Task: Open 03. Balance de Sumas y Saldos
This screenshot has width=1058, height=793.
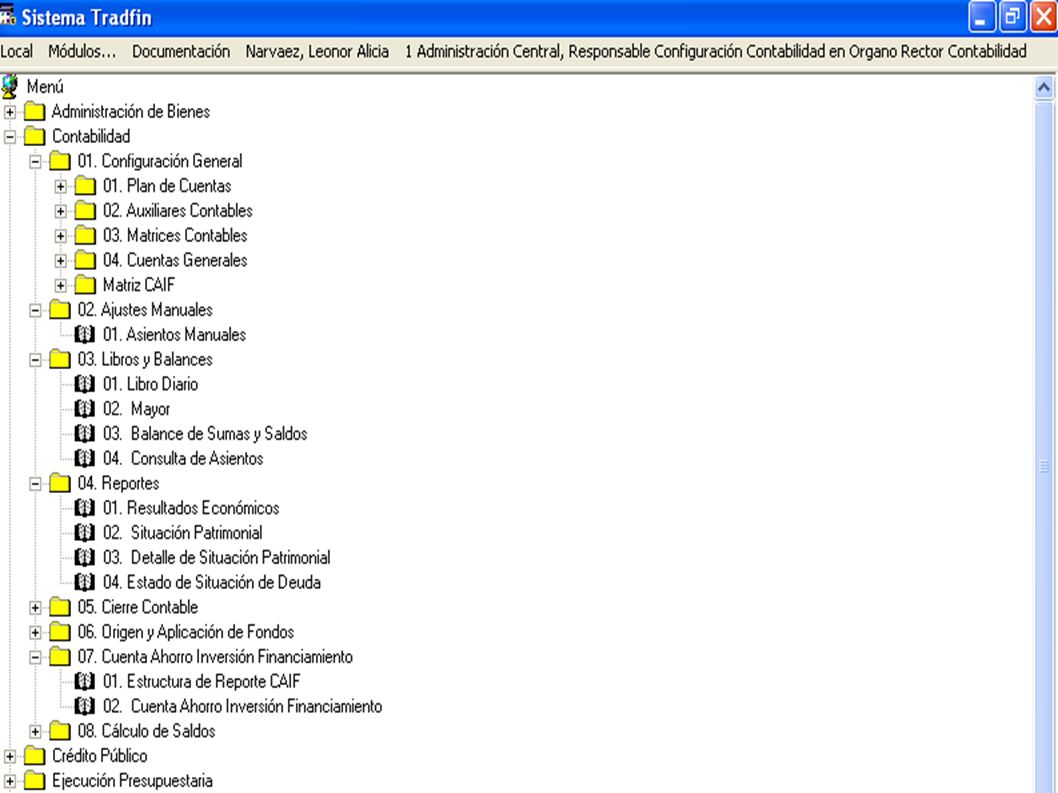Action: [205, 433]
